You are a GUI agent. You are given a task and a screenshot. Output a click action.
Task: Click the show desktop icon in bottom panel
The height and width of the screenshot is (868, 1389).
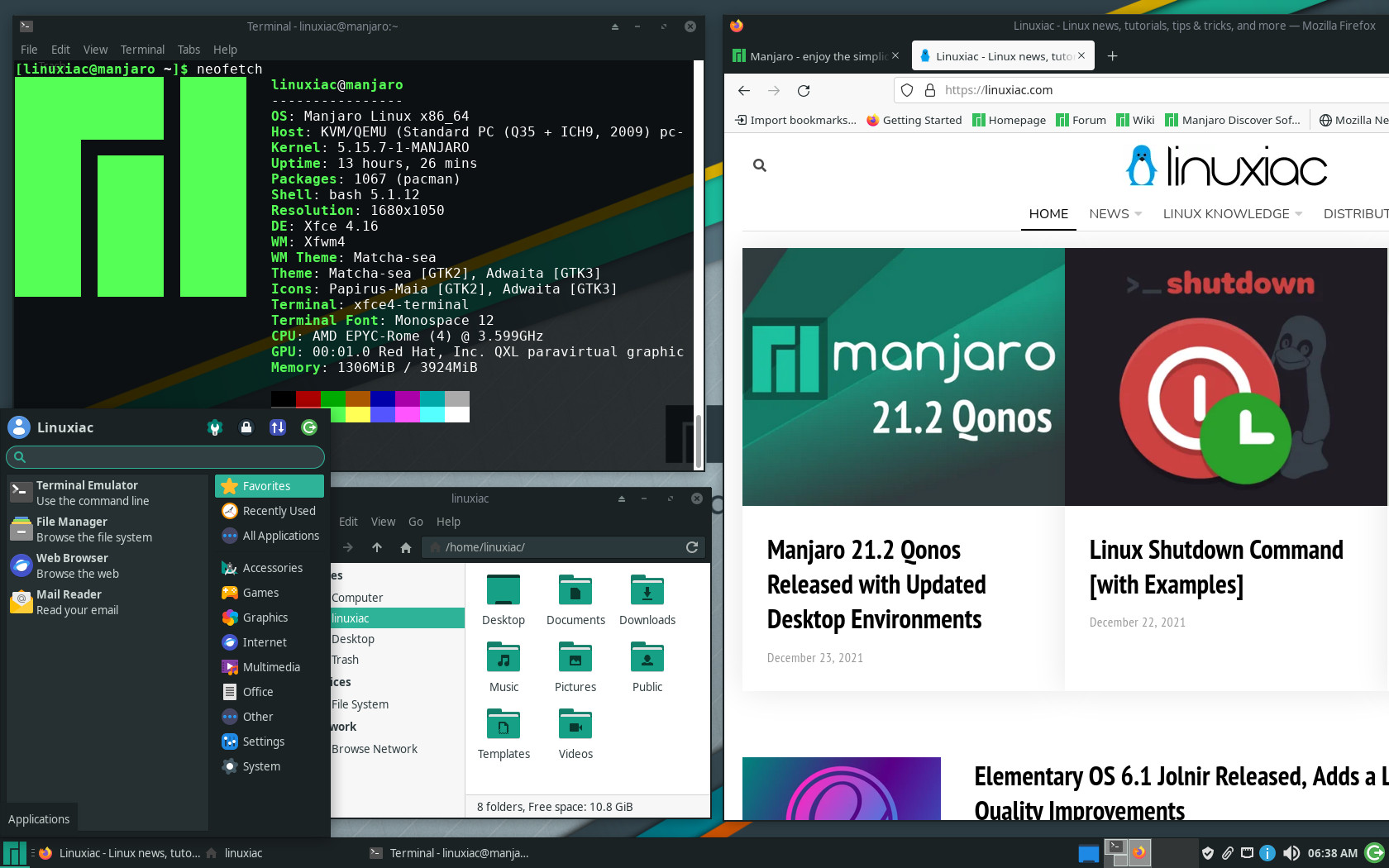(x=1089, y=853)
